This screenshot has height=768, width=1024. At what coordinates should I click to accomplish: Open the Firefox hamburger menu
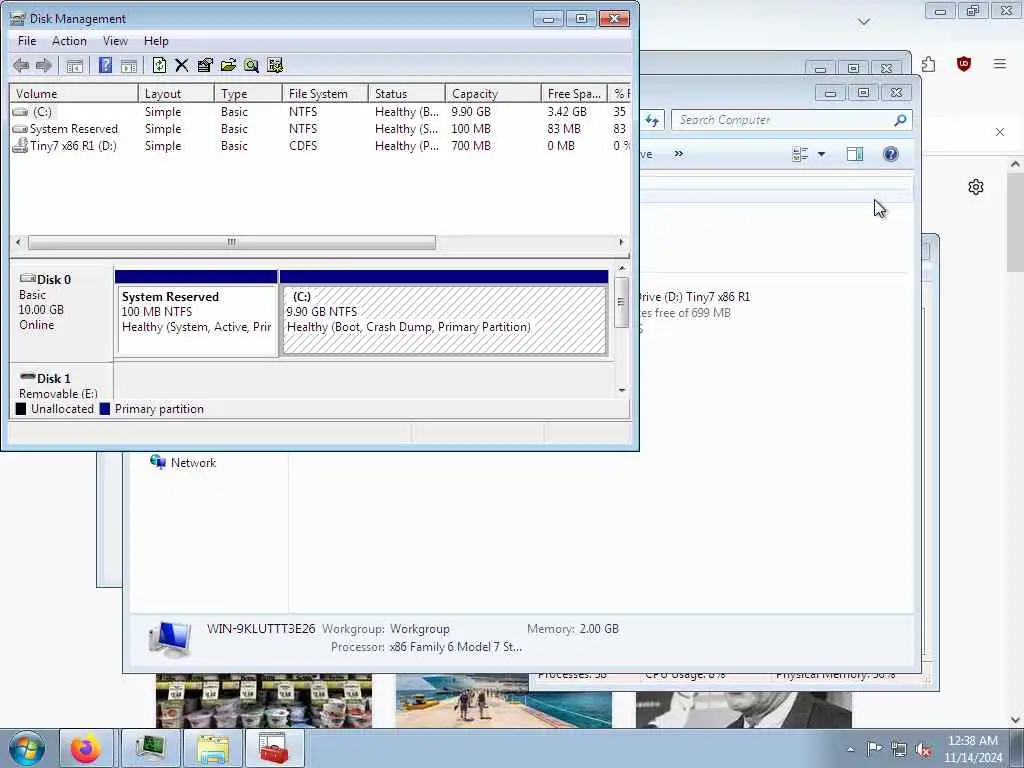point(1000,64)
